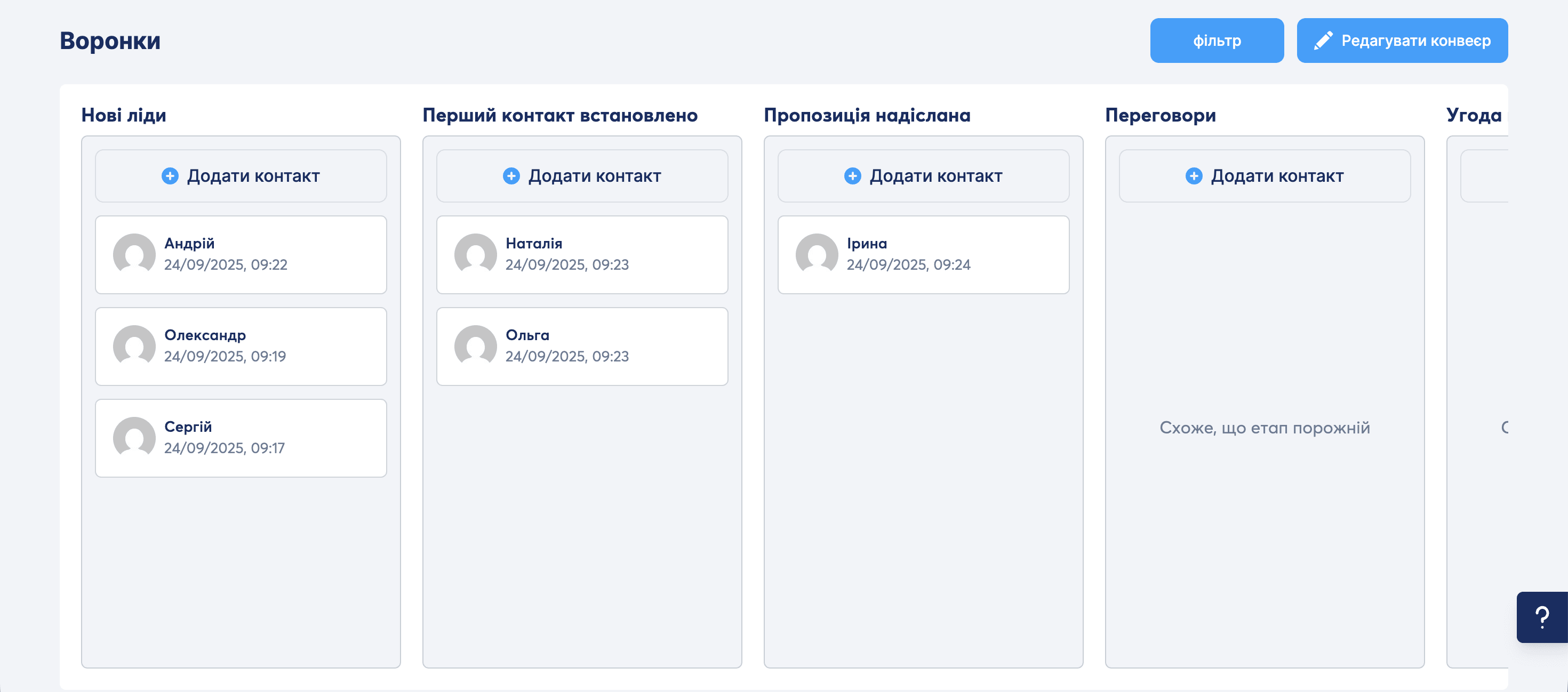Click plus icon in Нові ліди column
This screenshot has width=1568, height=692.
click(x=170, y=176)
